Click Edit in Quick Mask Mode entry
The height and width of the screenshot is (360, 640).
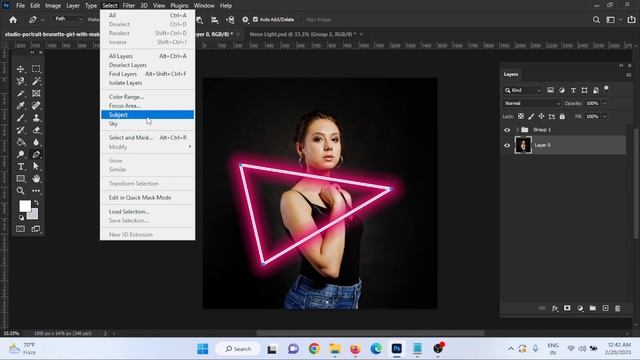point(147,198)
